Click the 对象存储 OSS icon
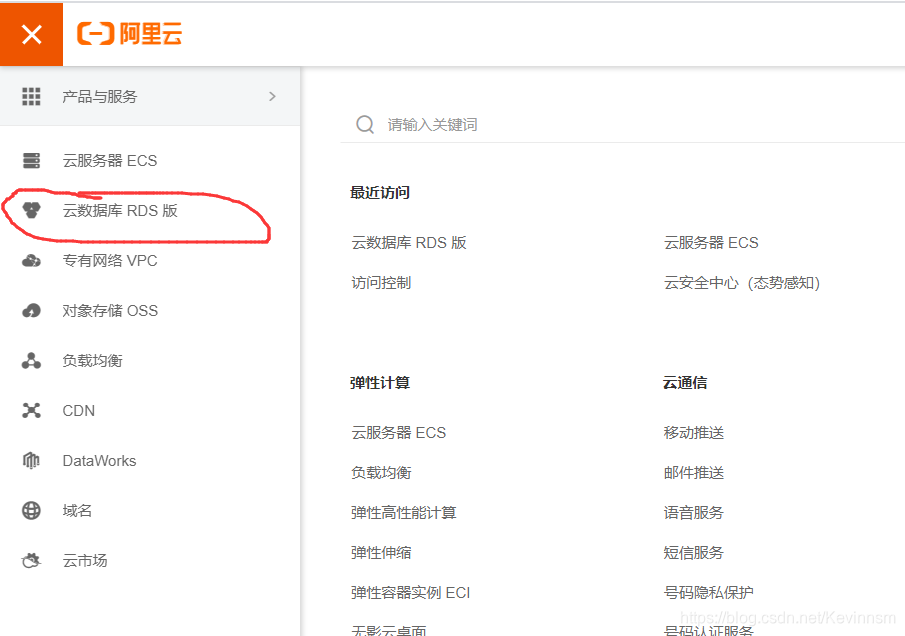The height and width of the screenshot is (636, 905). [31, 311]
